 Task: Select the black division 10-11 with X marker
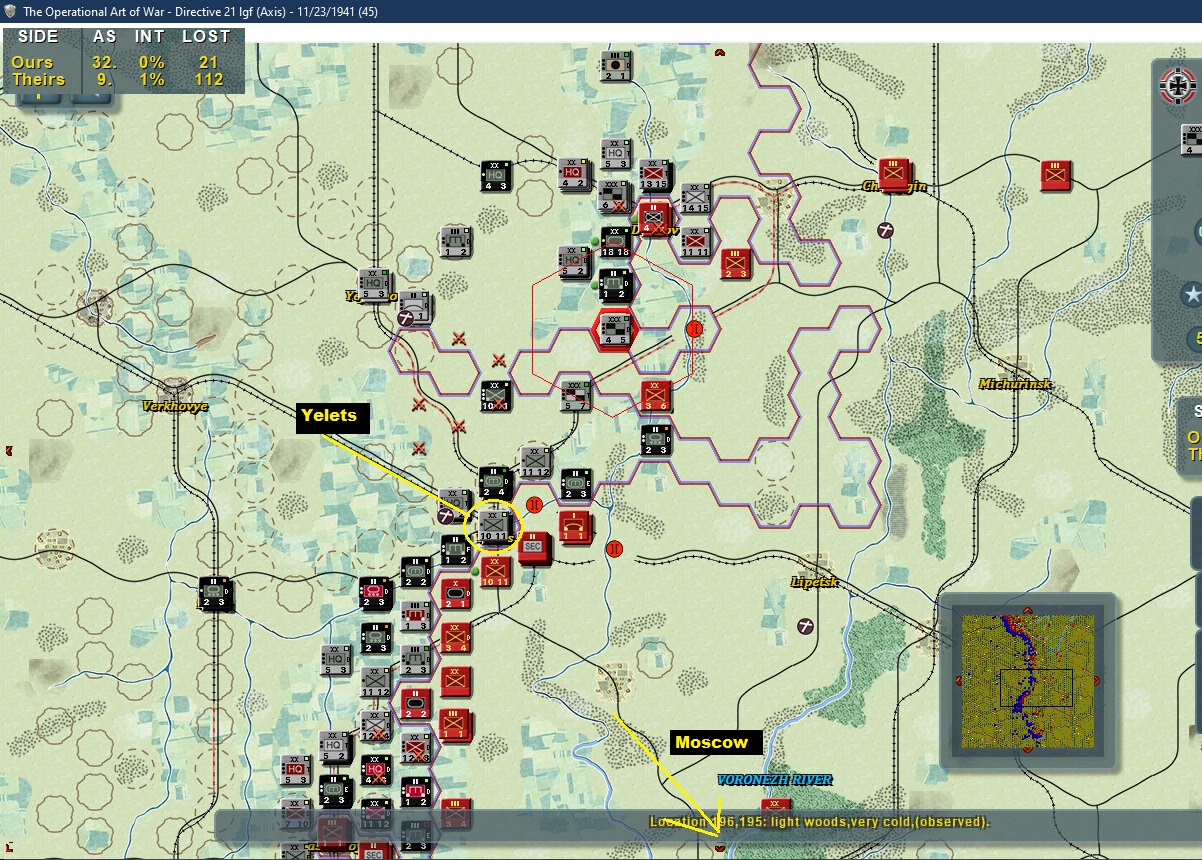point(495,396)
